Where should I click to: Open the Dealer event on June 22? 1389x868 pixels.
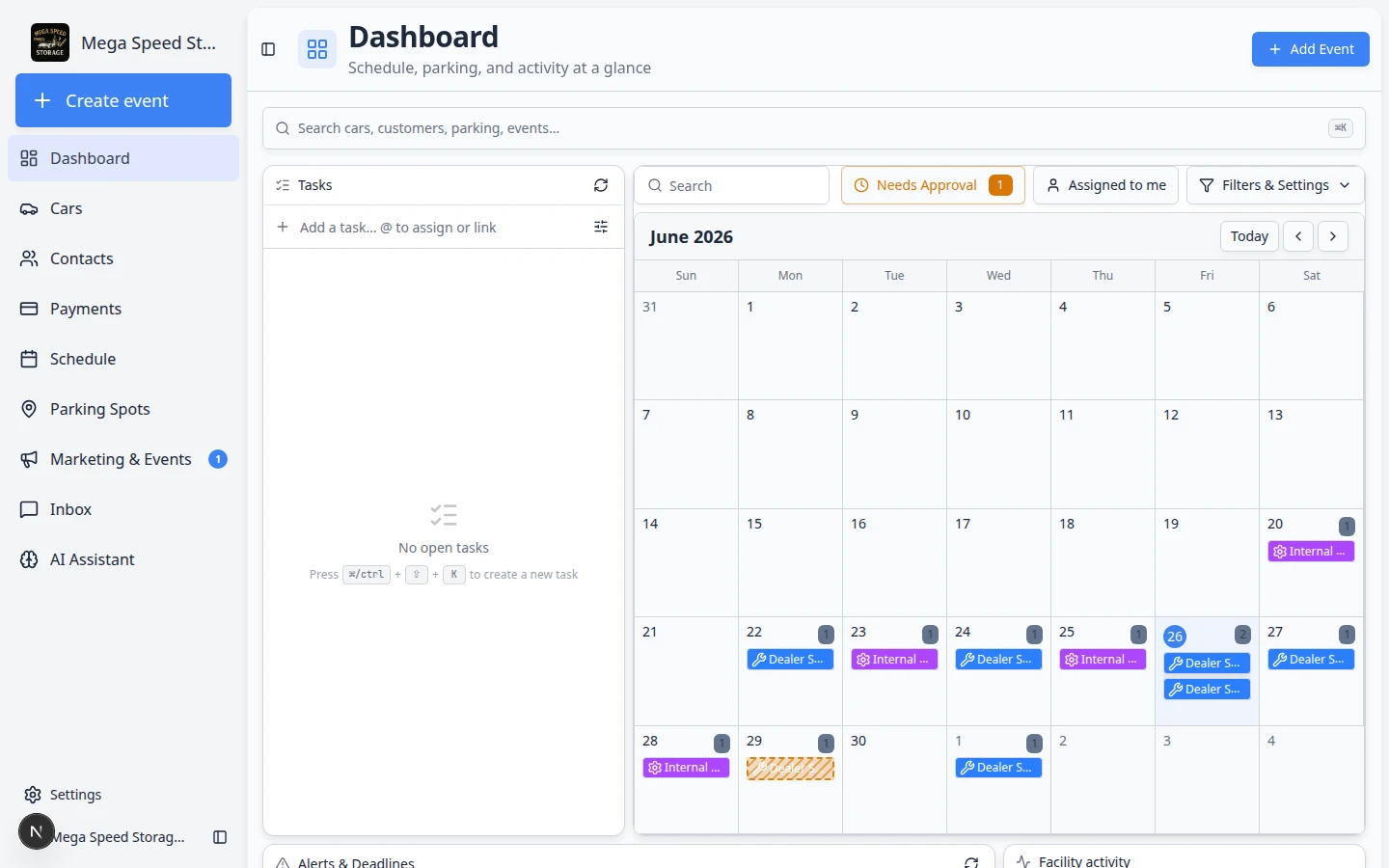click(x=790, y=660)
